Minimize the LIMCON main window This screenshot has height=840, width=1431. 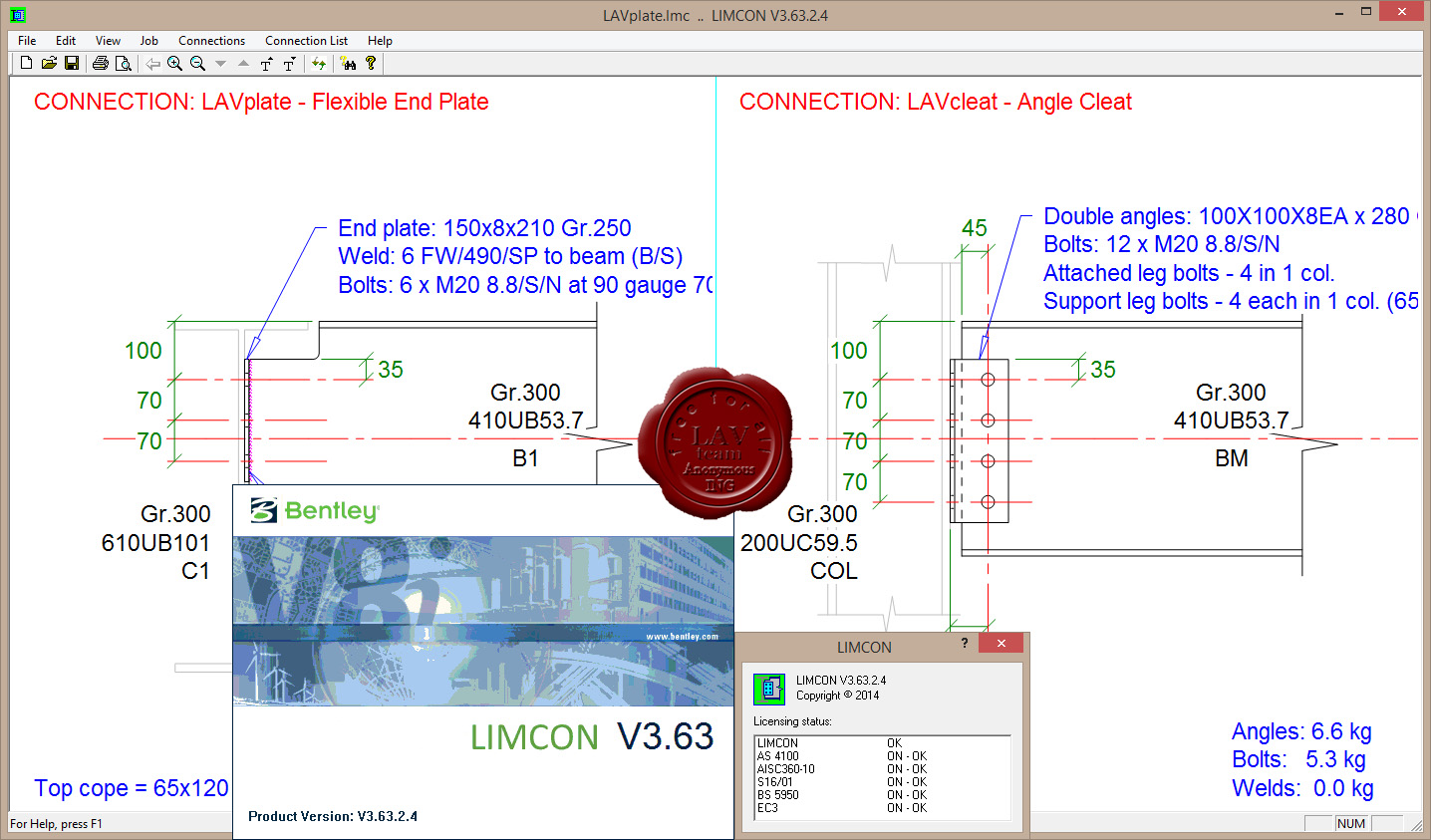pos(1338,13)
